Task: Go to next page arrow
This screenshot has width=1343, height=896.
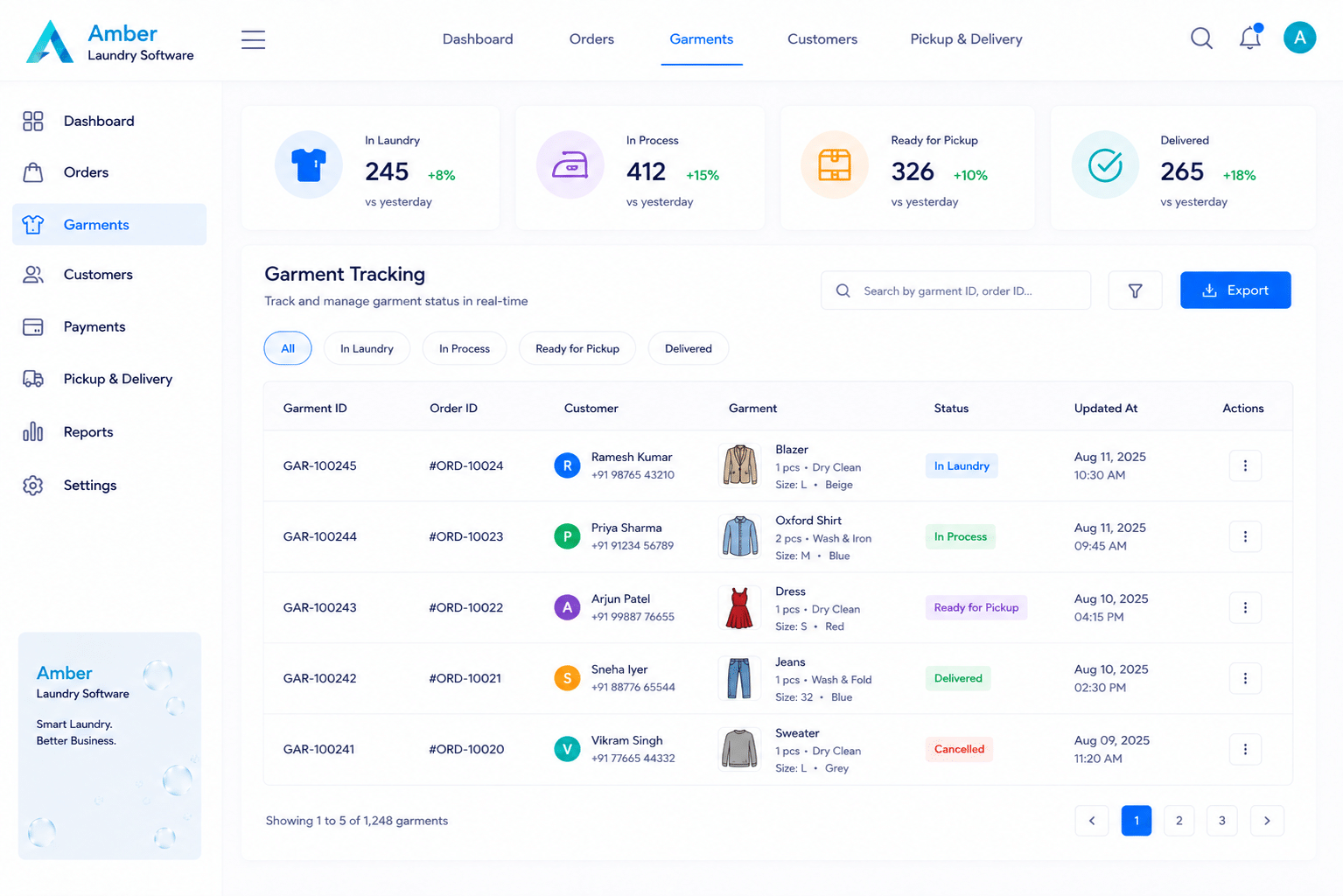Action: pyautogui.click(x=1267, y=821)
